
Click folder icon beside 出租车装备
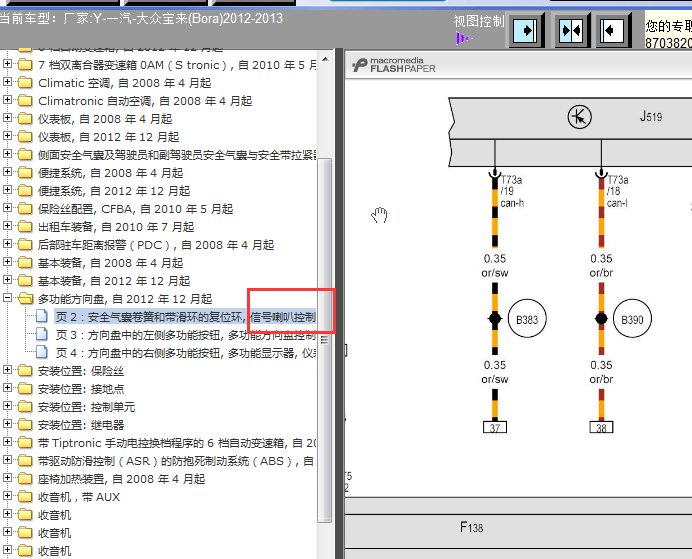[x=25, y=226]
